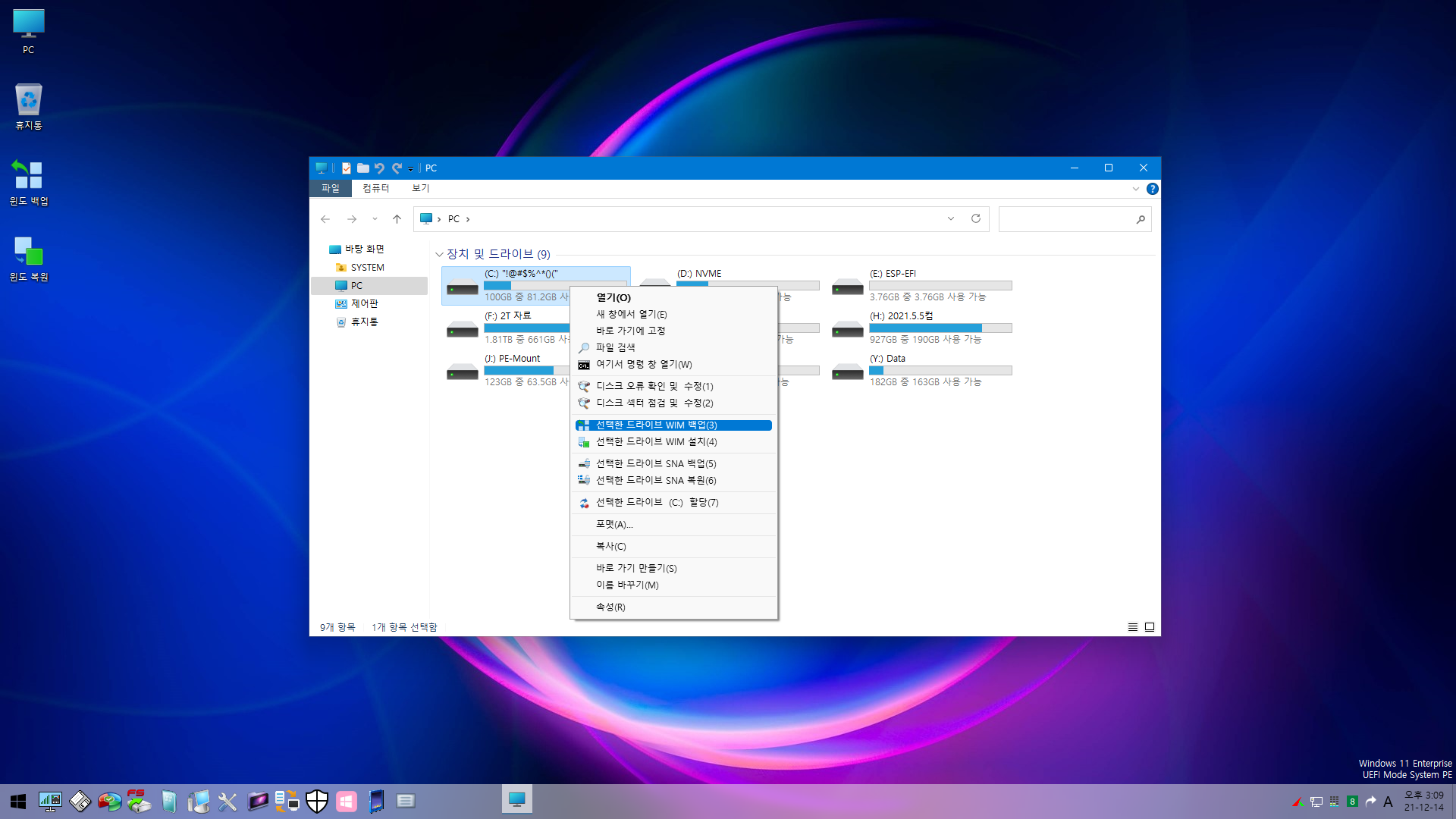Image resolution: width=1456 pixels, height=819 pixels.
Task: Open the wrench and screwdriver tools icon on taskbar
Action: 227,802
